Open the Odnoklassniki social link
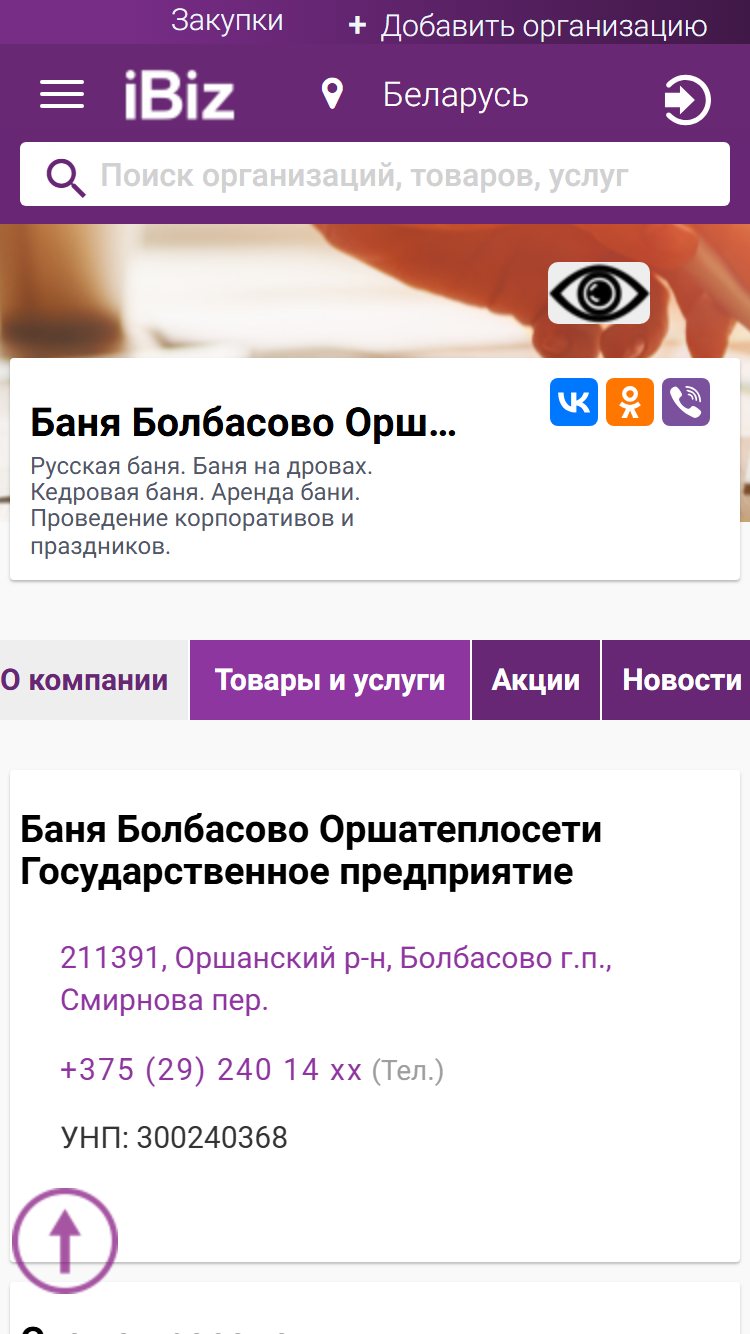750x1334 pixels. [x=630, y=402]
